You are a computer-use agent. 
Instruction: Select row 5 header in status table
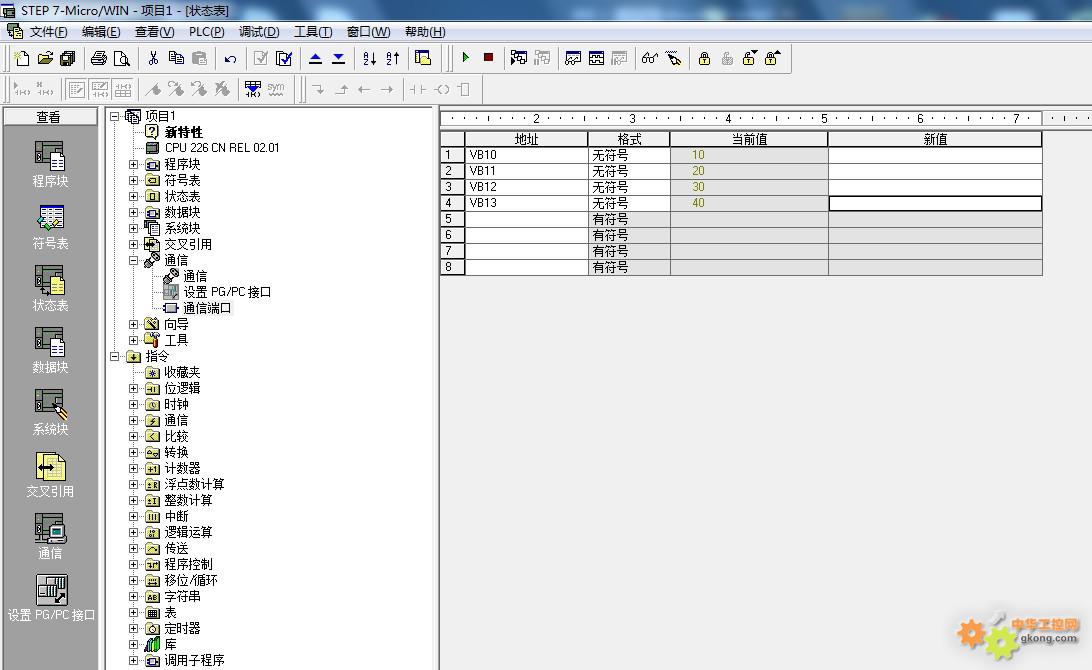coord(452,219)
